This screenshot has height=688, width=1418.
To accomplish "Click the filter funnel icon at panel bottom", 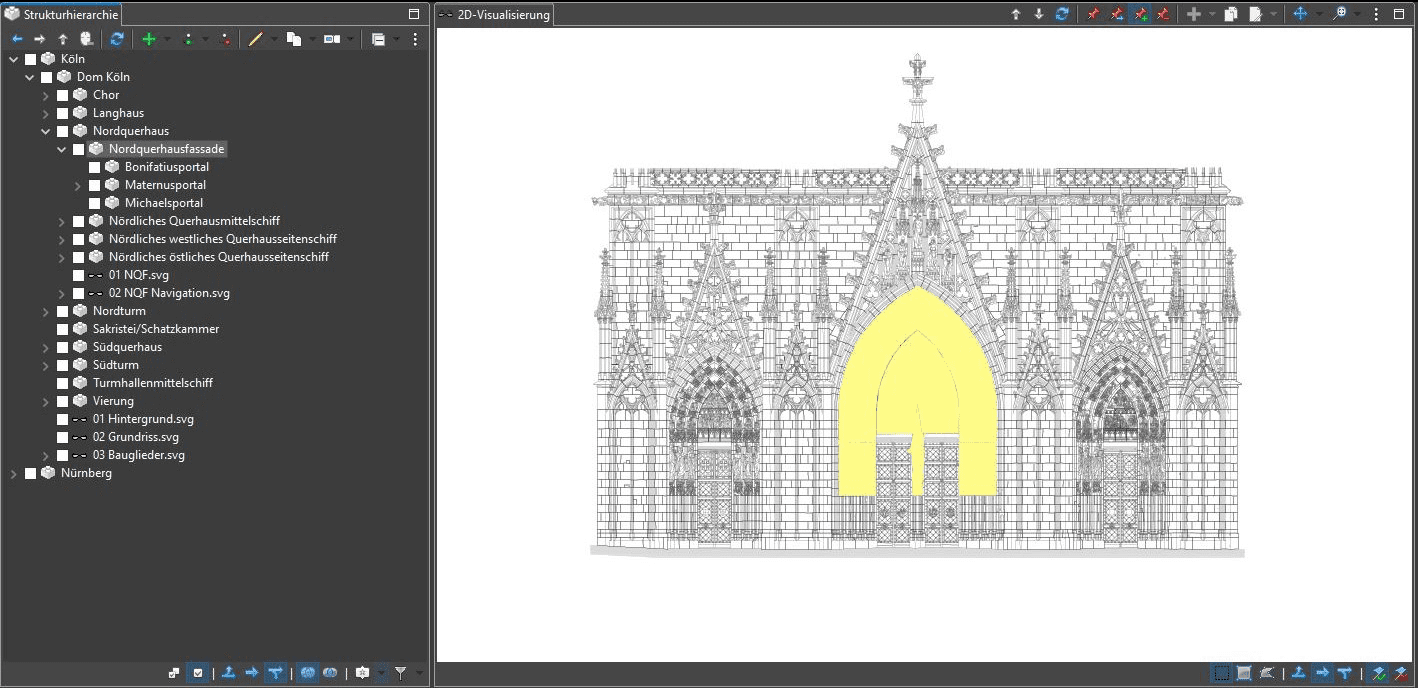I will (x=400, y=673).
